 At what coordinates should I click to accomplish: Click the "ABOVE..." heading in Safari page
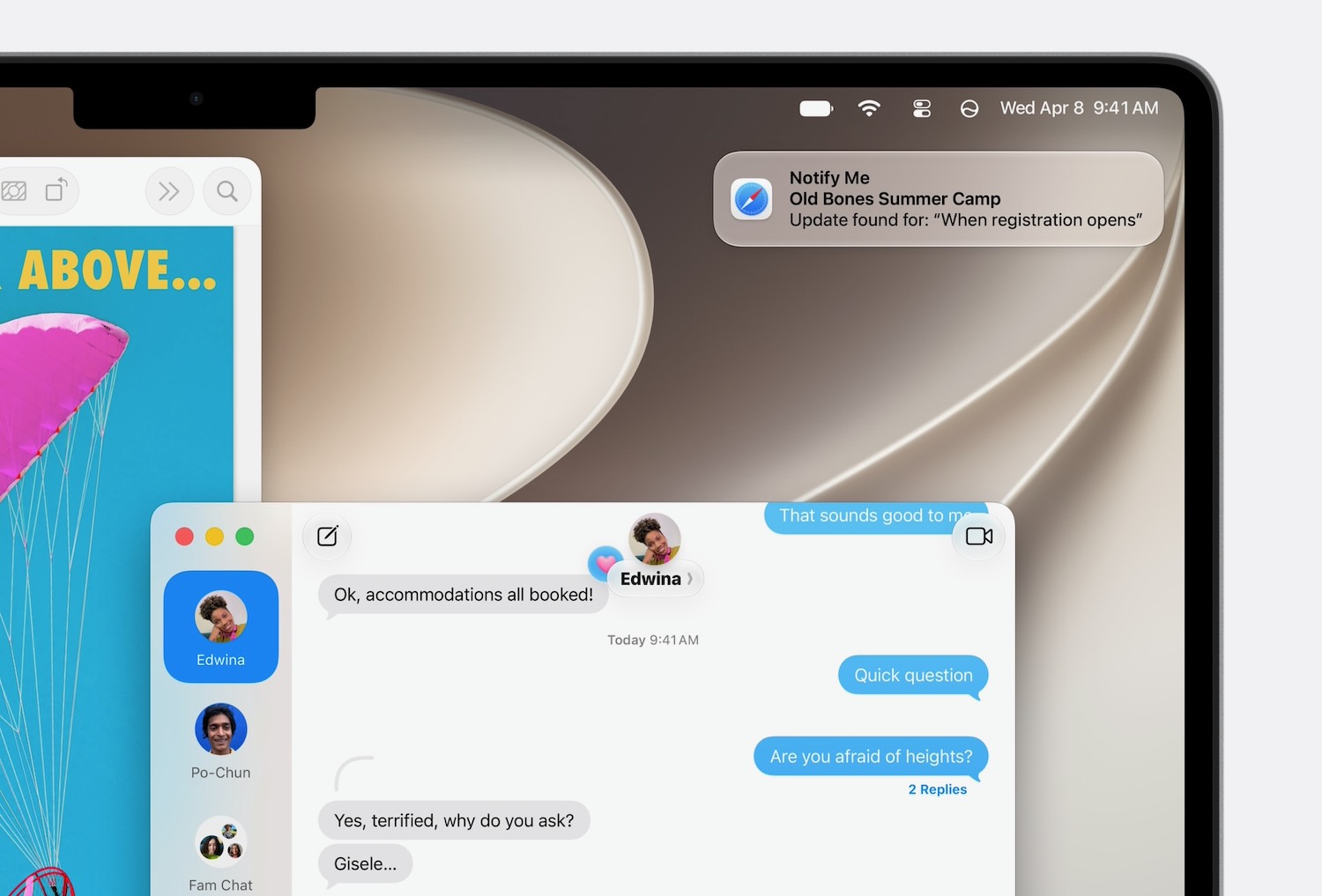pos(116,270)
